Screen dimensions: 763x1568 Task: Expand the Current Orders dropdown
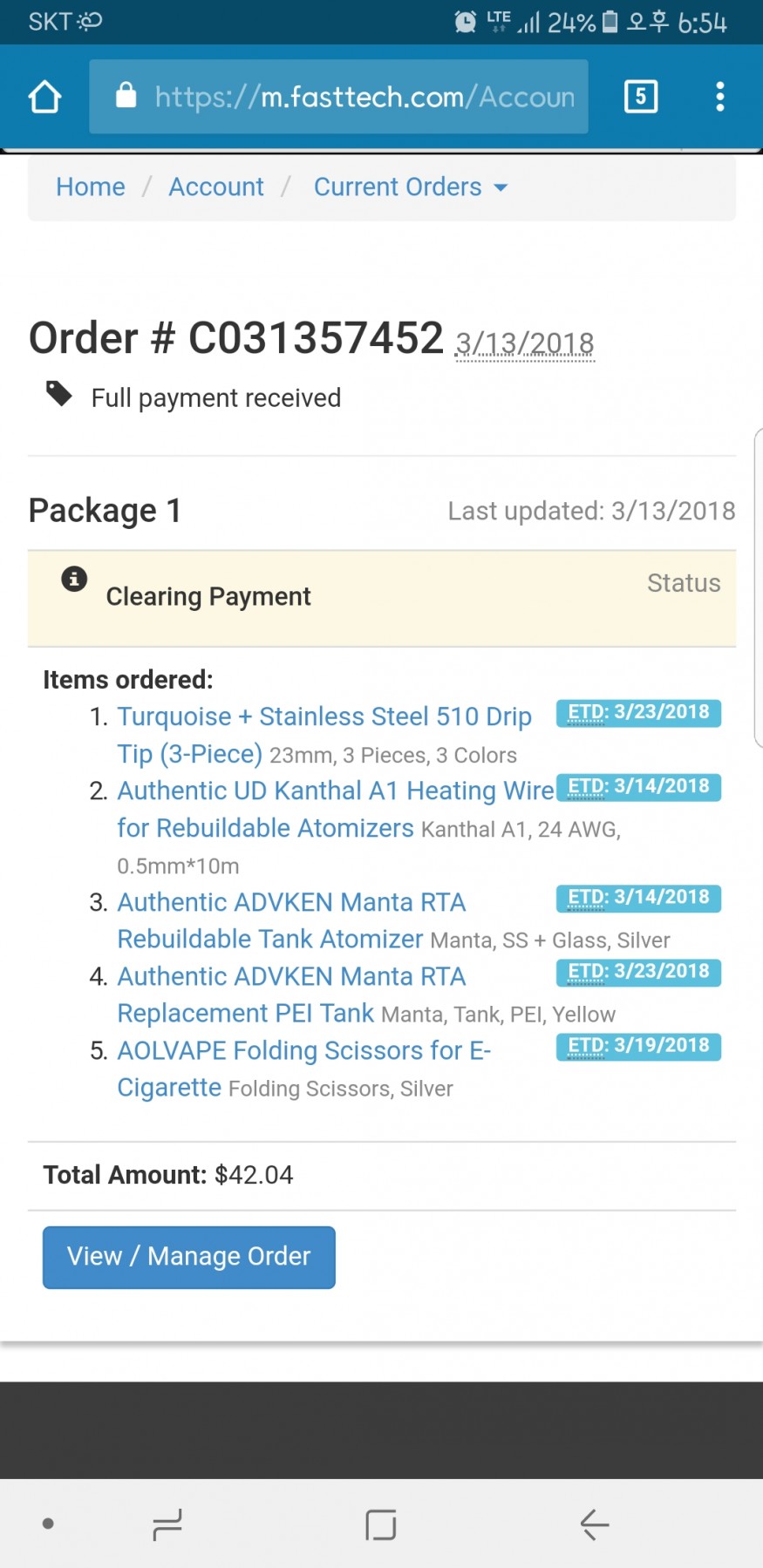coord(410,187)
